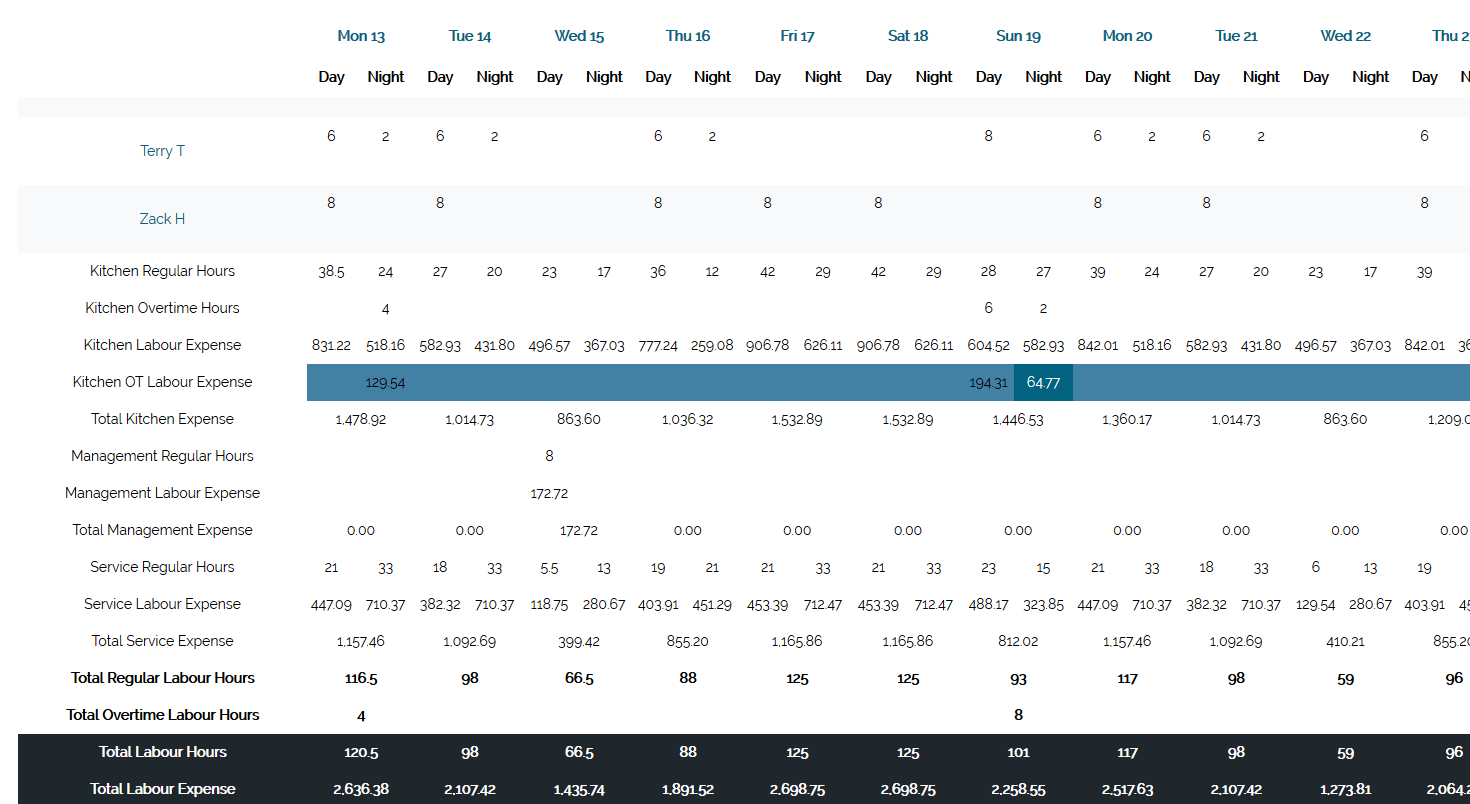The height and width of the screenshot is (804, 1470).
Task: Click Terry T's 8-hour shift under Sun 19
Action: click(x=988, y=135)
